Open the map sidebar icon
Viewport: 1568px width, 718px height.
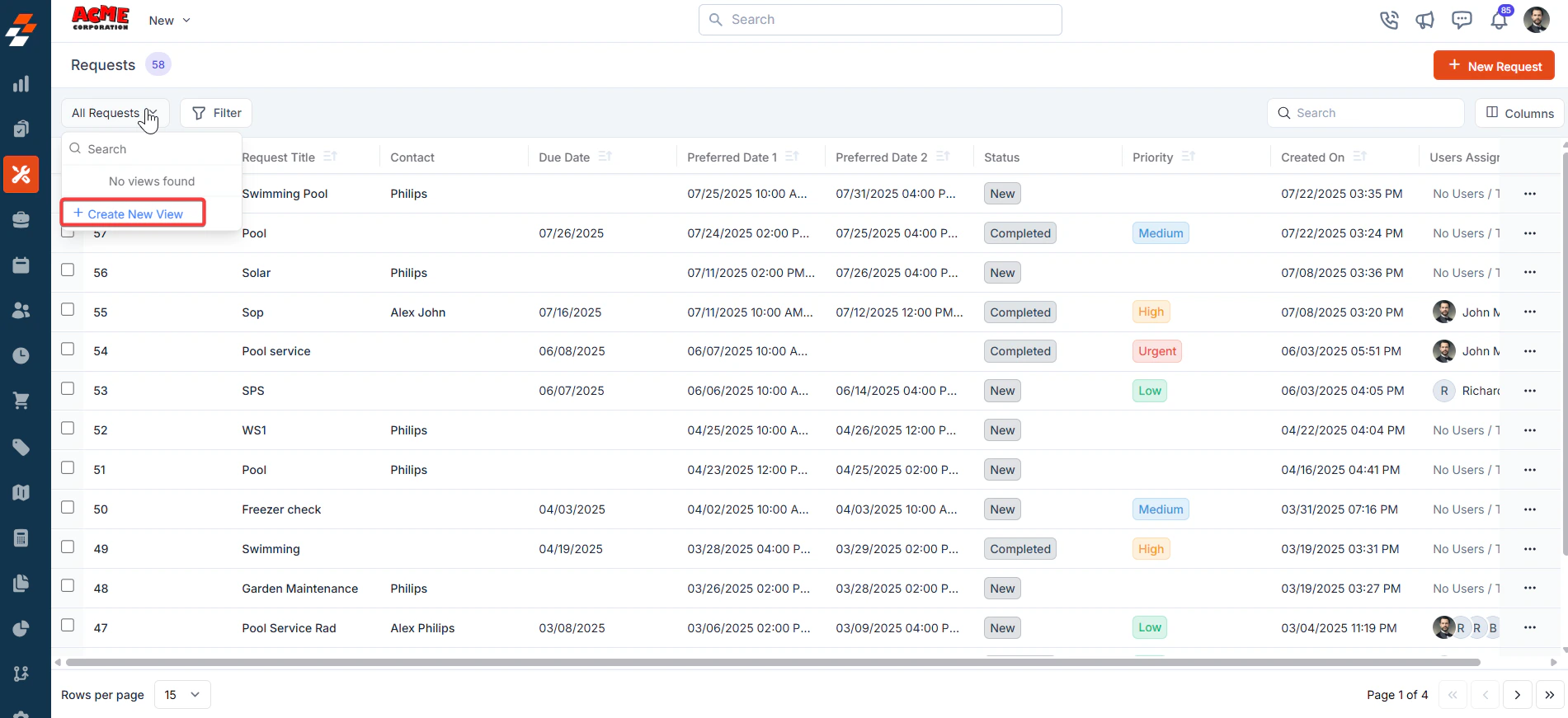[21, 492]
